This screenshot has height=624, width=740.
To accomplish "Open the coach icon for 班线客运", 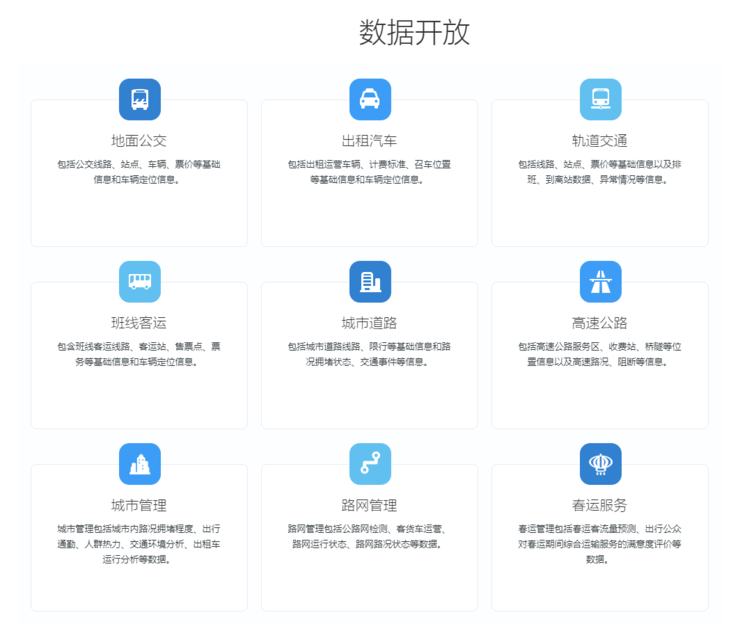I will pos(139,282).
